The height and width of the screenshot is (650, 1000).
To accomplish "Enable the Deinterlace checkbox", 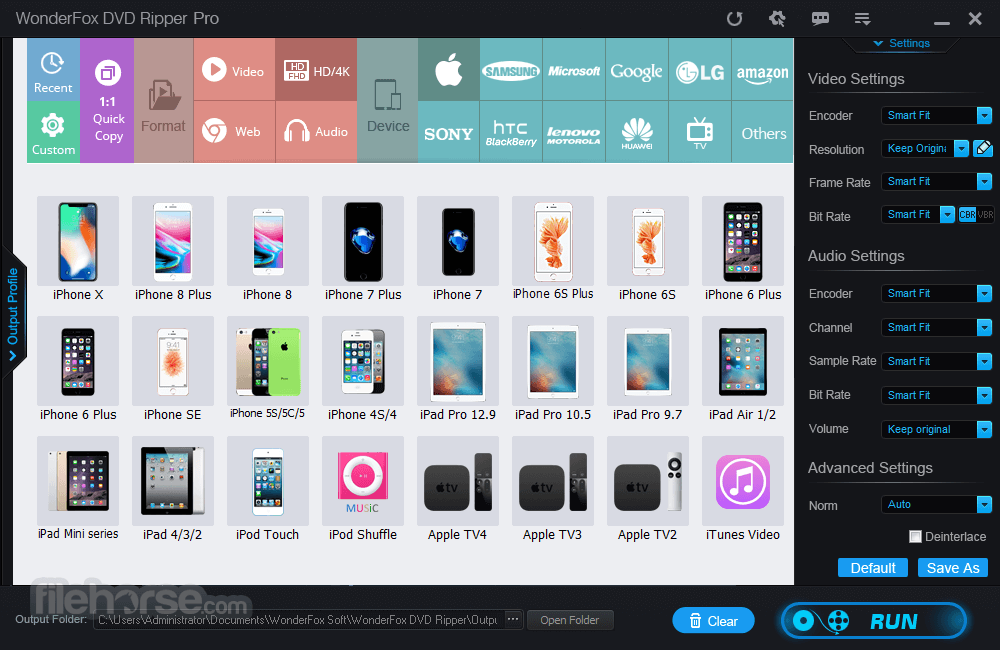I will click(x=915, y=536).
